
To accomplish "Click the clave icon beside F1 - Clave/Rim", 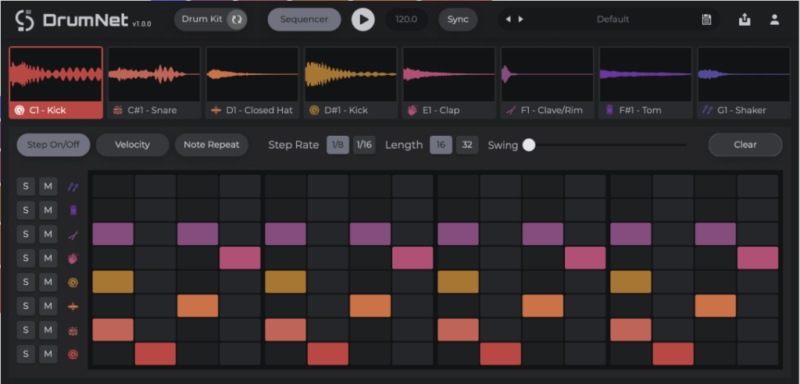I will (x=511, y=110).
